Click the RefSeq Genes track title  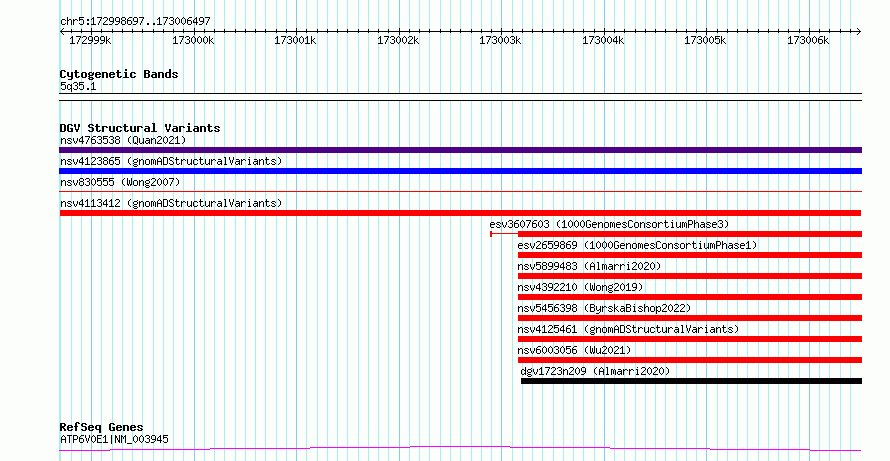102,427
